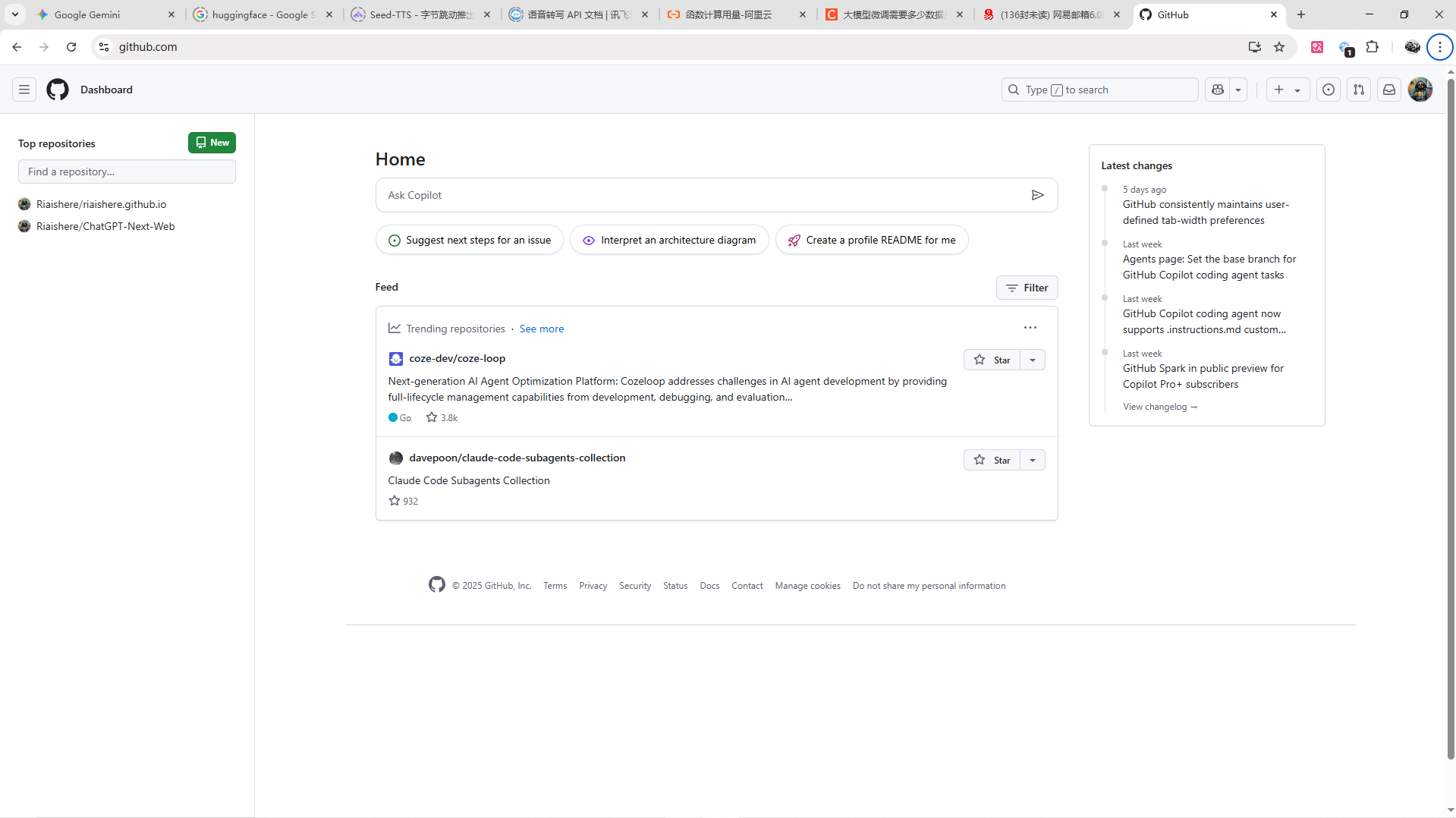Star the claude-code-subagents-collection repository
The width and height of the screenshot is (1456, 818).
[x=992, y=460]
